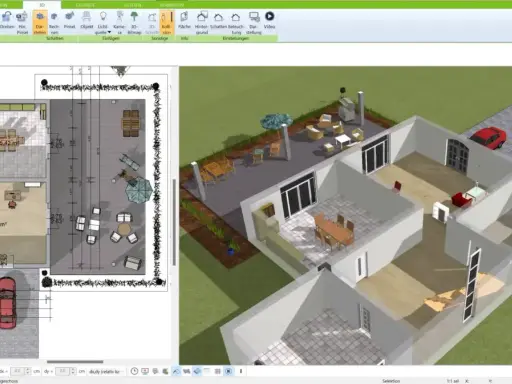Open Schatten house settings icon
The image size is (512, 384).
pos(218,17)
